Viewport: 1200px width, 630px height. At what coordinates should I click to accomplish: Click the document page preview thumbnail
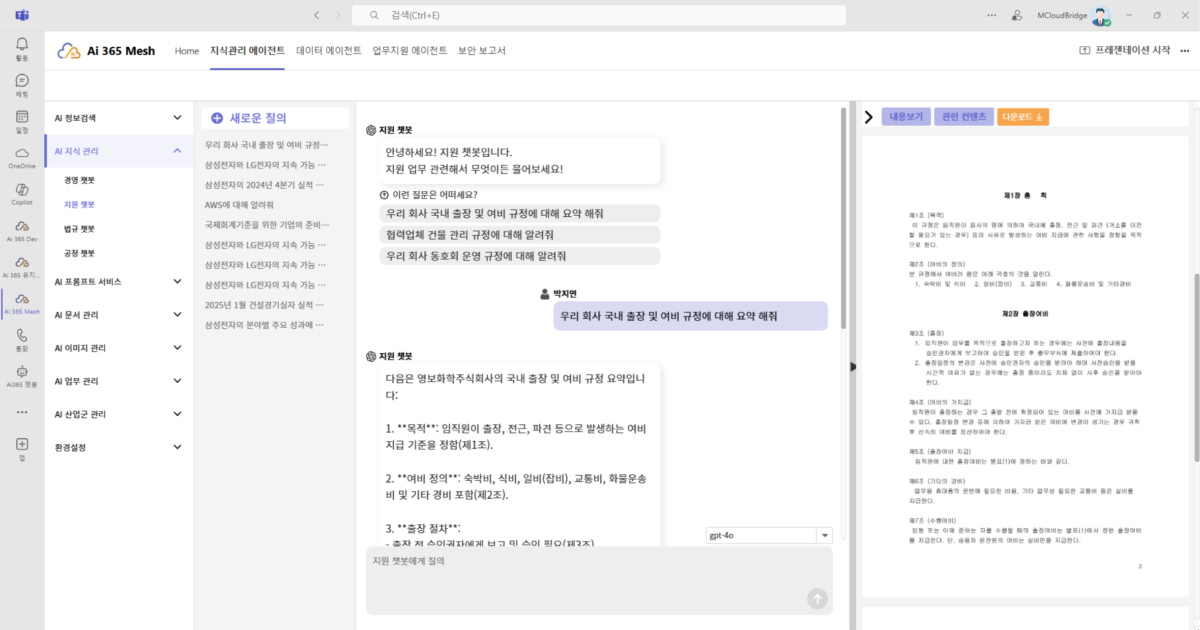point(1025,365)
